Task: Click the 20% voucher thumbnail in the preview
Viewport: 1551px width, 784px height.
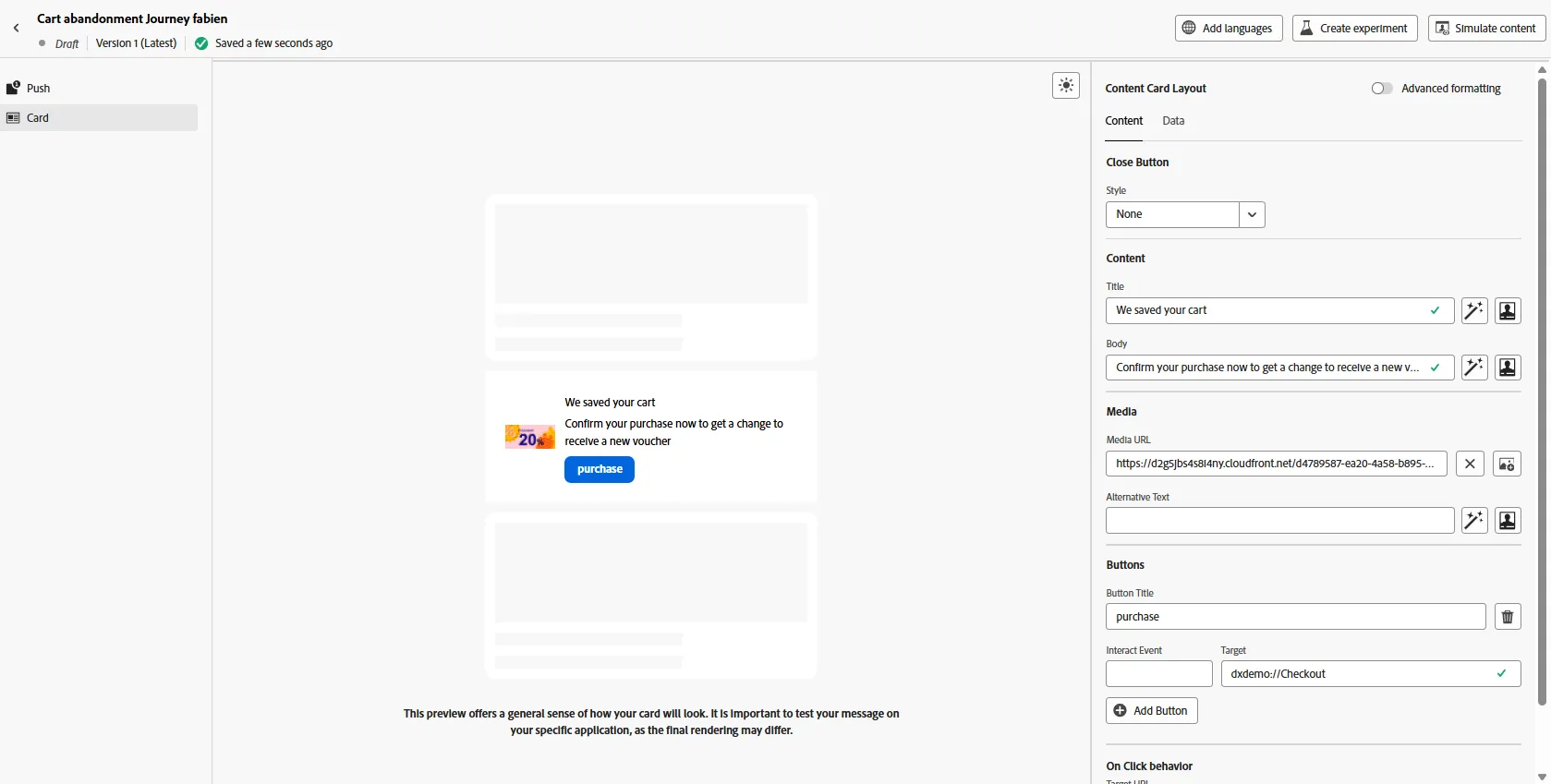Action: coord(530,436)
